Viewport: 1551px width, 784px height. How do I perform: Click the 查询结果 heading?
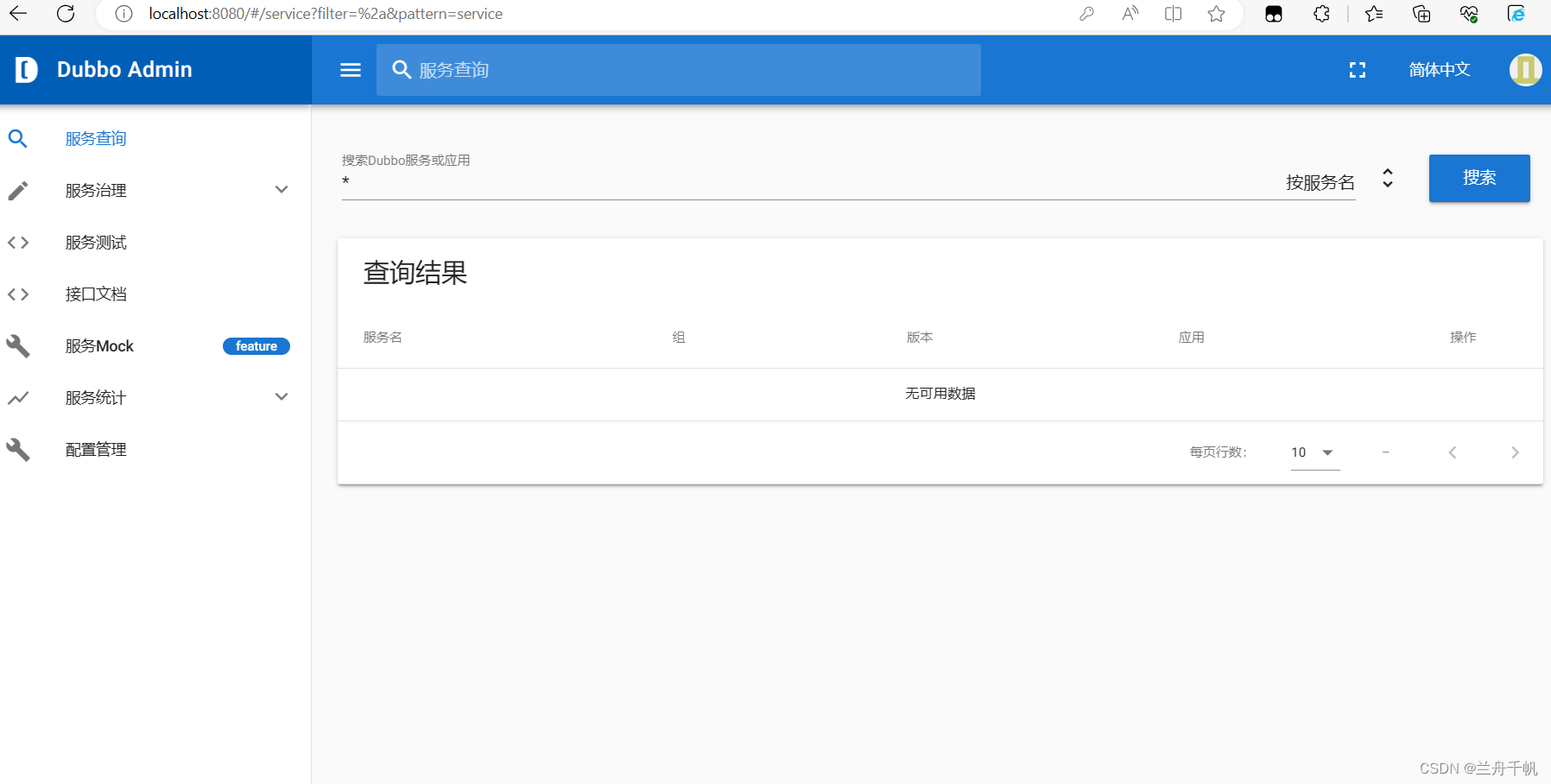coord(415,273)
